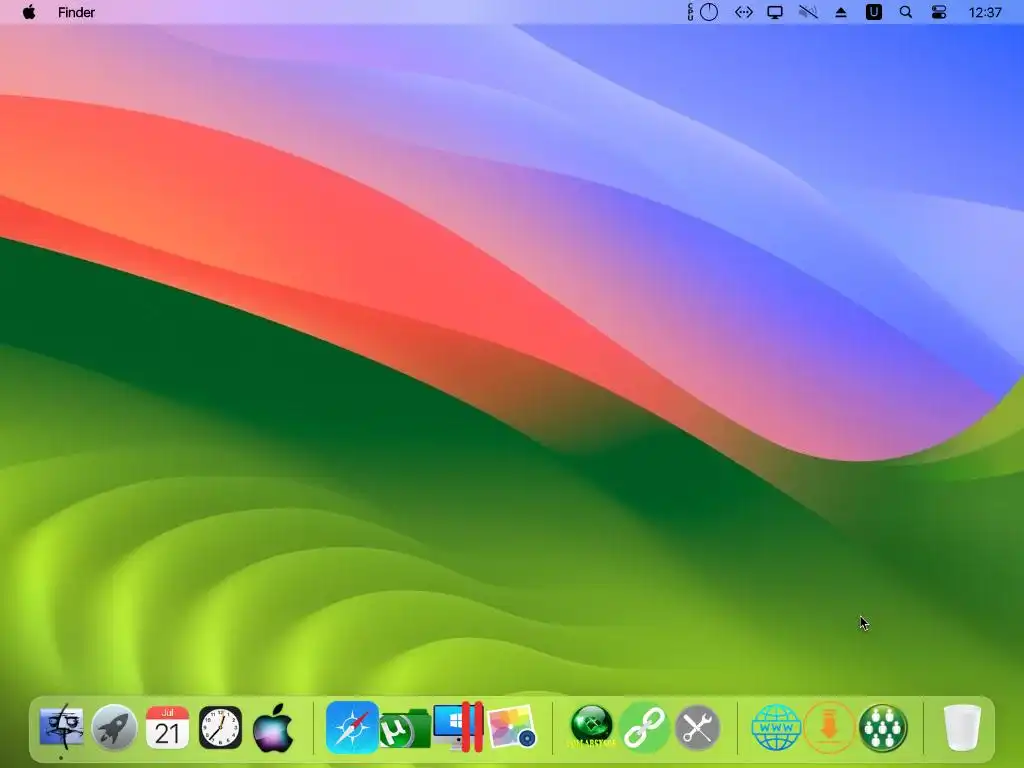This screenshot has height=768, width=1024.
Task: Open Control Center toggles icon
Action: [x=939, y=12]
